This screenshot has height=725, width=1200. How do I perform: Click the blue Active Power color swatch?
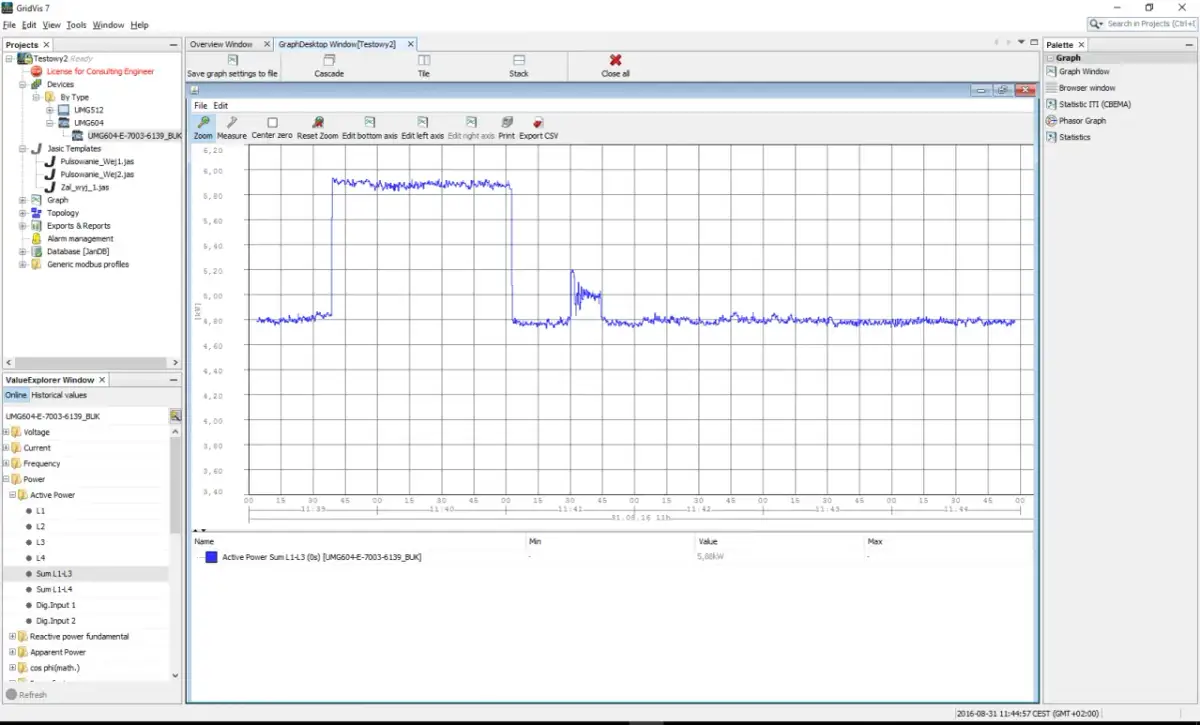coord(211,557)
